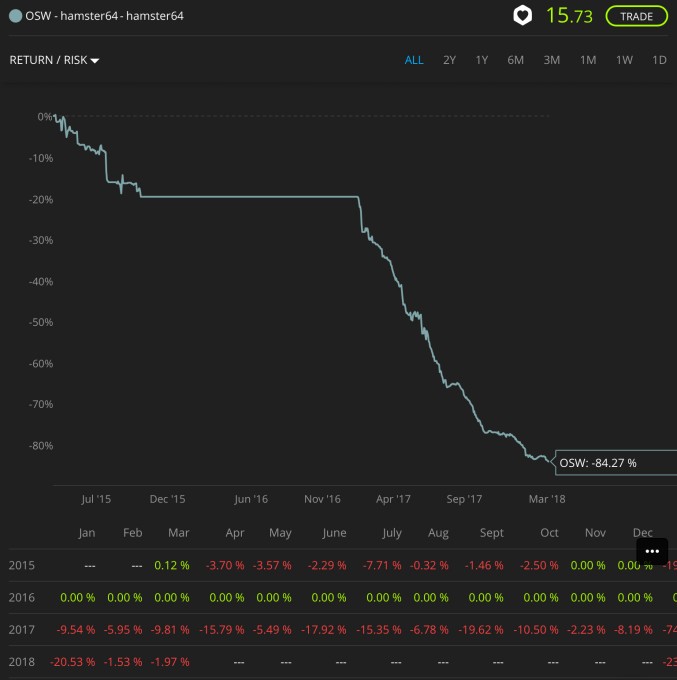Click the Mar '18 axis label

click(547, 499)
